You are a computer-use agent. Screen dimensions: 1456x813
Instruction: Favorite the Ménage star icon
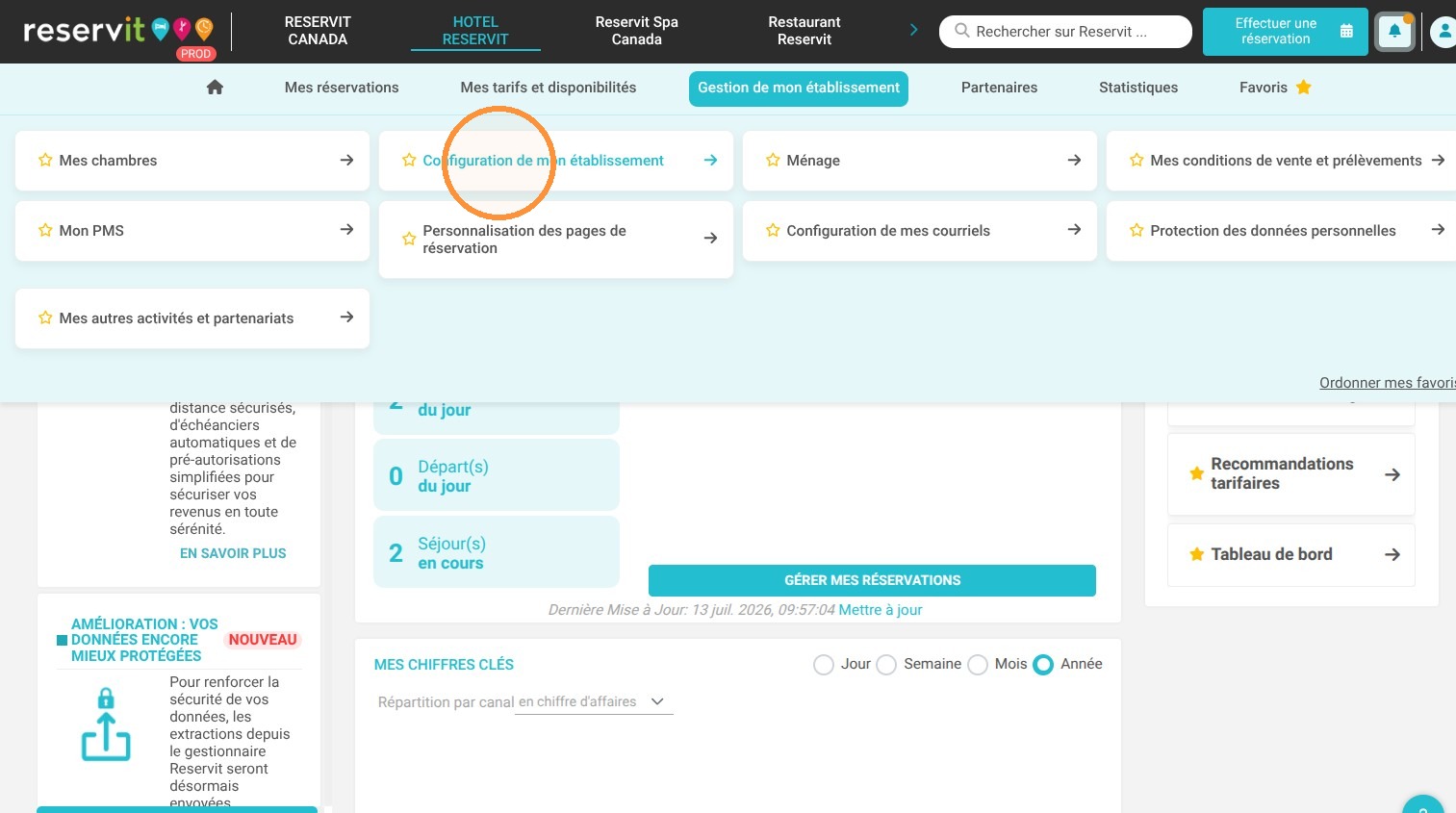(773, 161)
